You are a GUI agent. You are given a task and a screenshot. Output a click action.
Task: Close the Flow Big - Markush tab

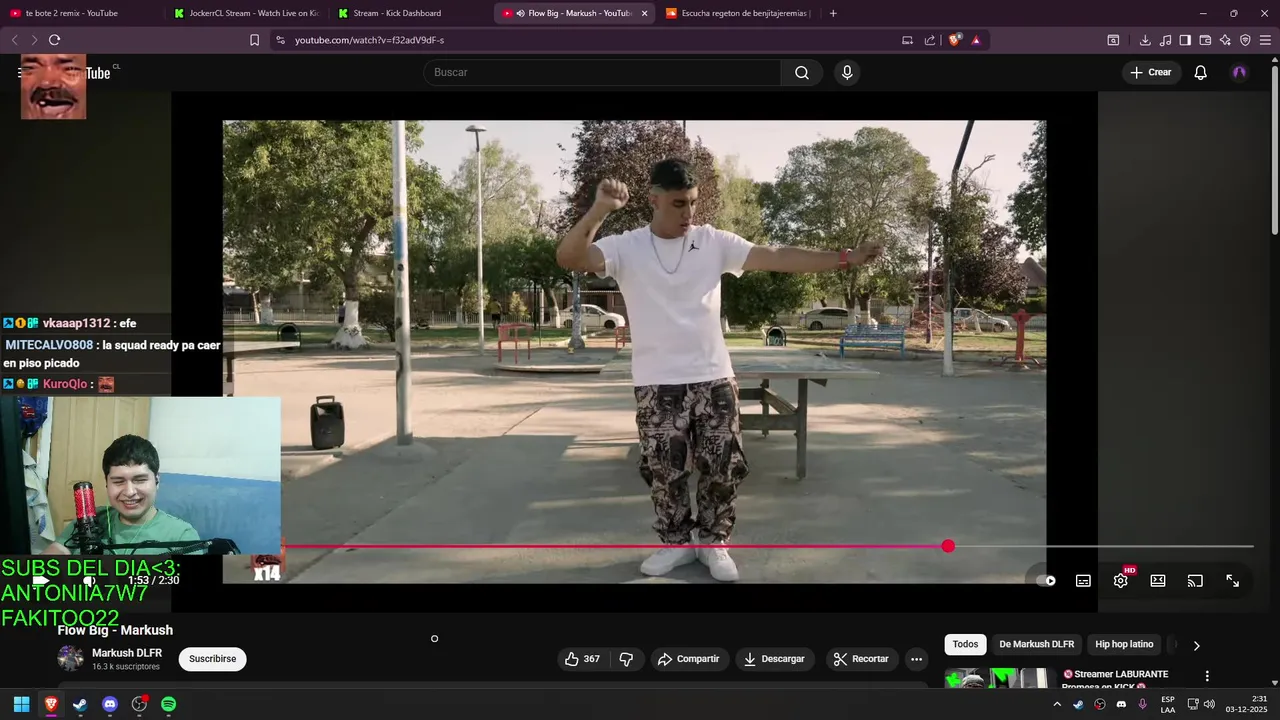(x=644, y=13)
